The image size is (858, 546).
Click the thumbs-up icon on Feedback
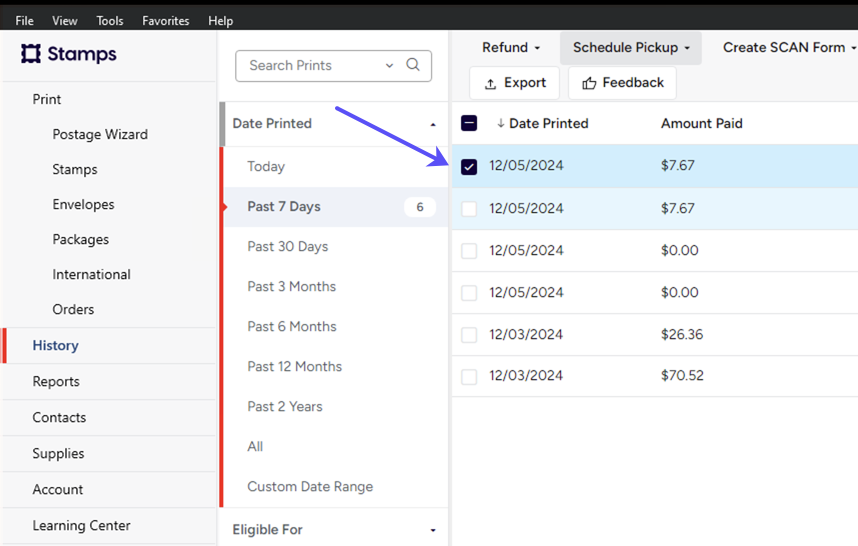[589, 83]
